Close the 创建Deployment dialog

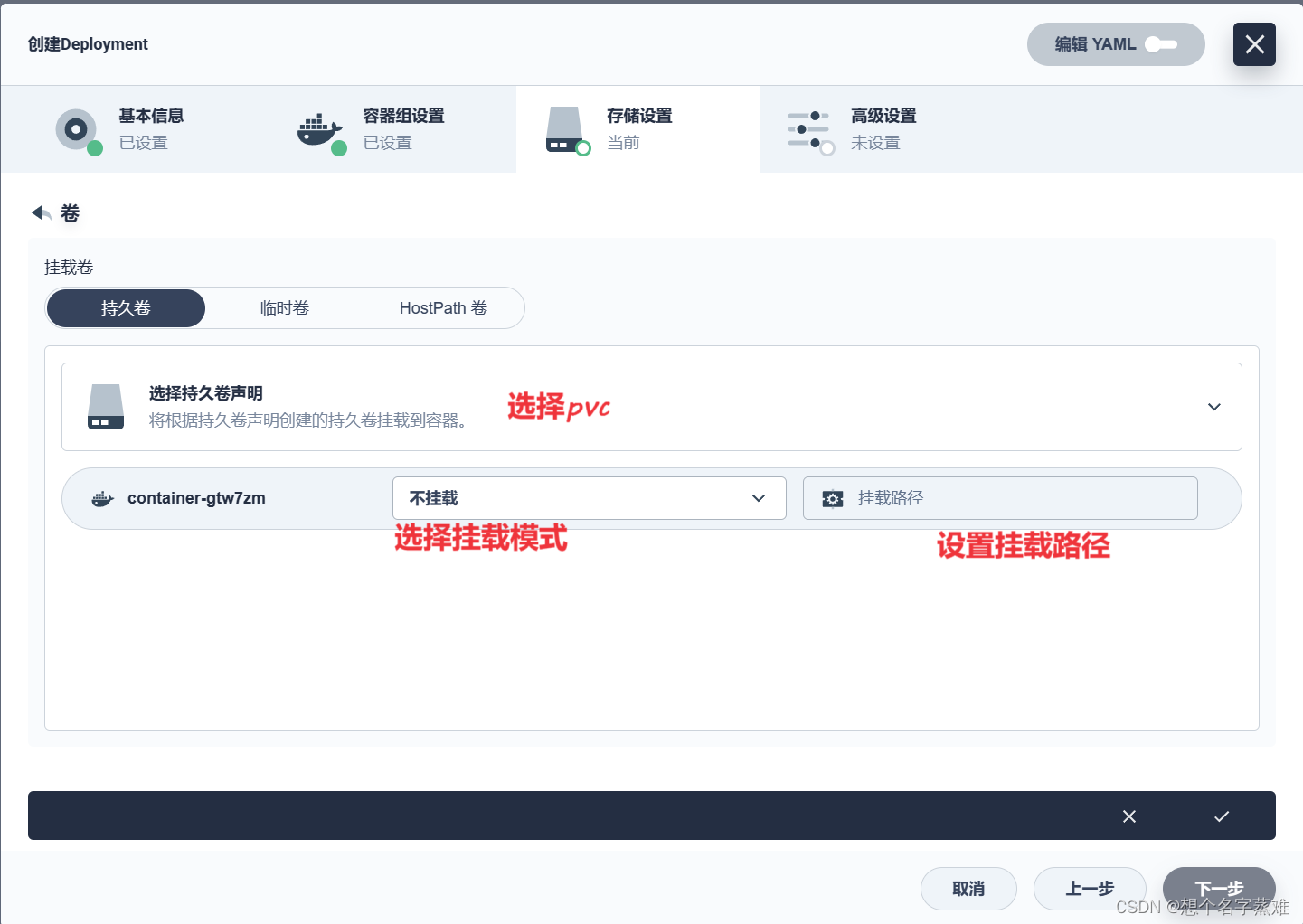click(x=1254, y=44)
